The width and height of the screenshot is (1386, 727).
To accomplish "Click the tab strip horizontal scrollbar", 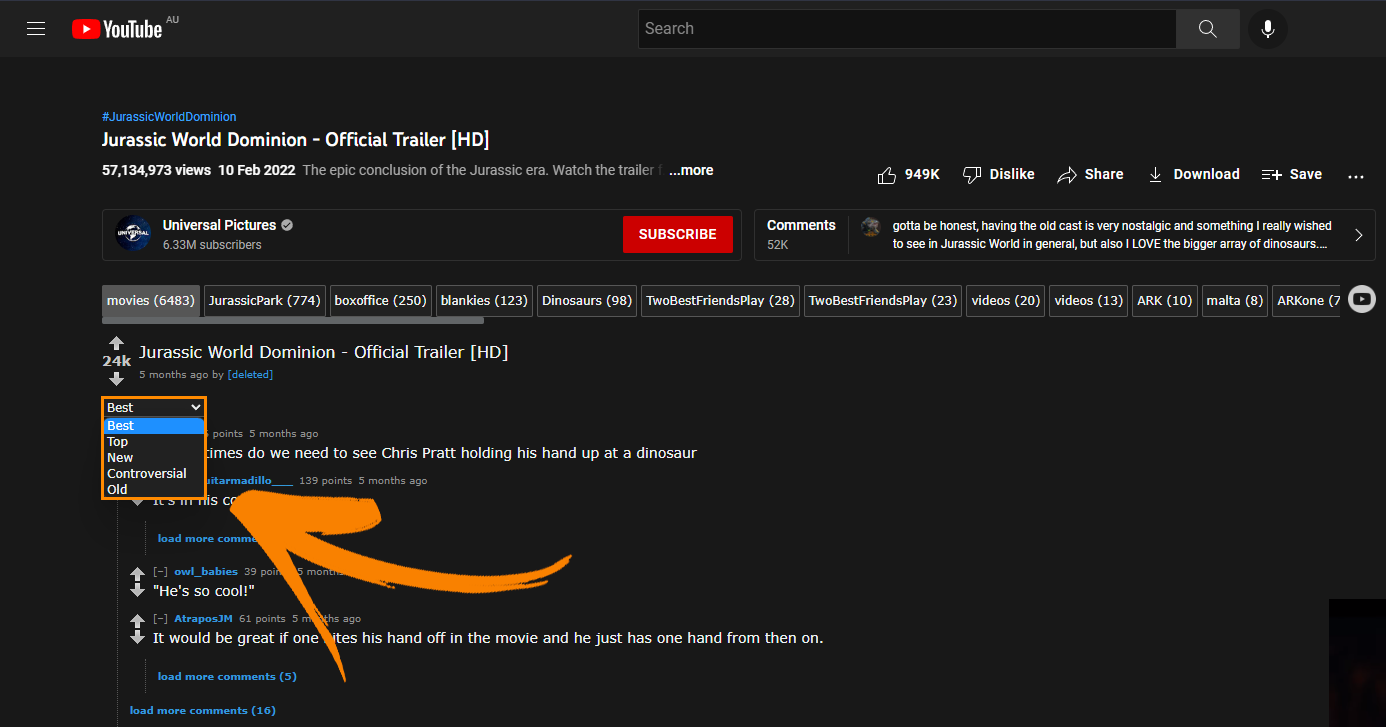I will tap(293, 321).
